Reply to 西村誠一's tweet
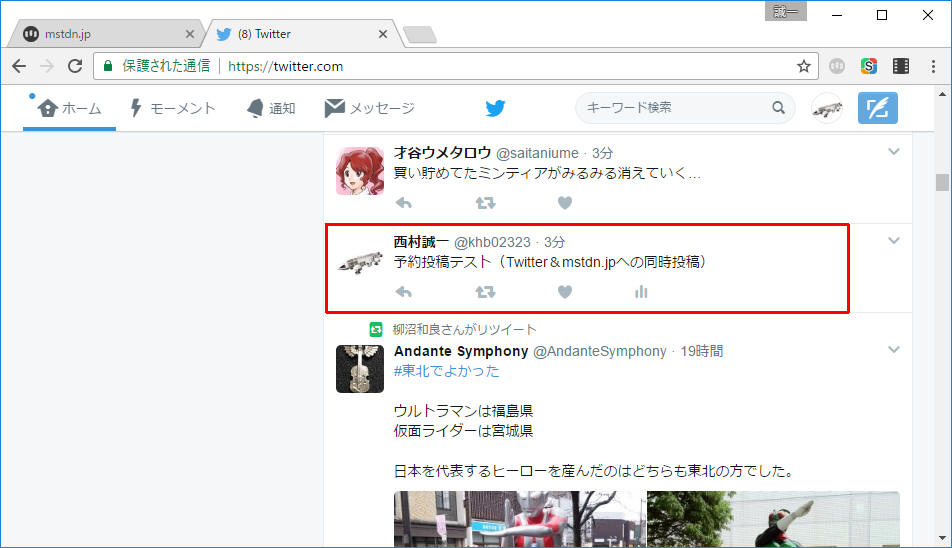Viewport: 952px width, 548px height. (x=404, y=292)
